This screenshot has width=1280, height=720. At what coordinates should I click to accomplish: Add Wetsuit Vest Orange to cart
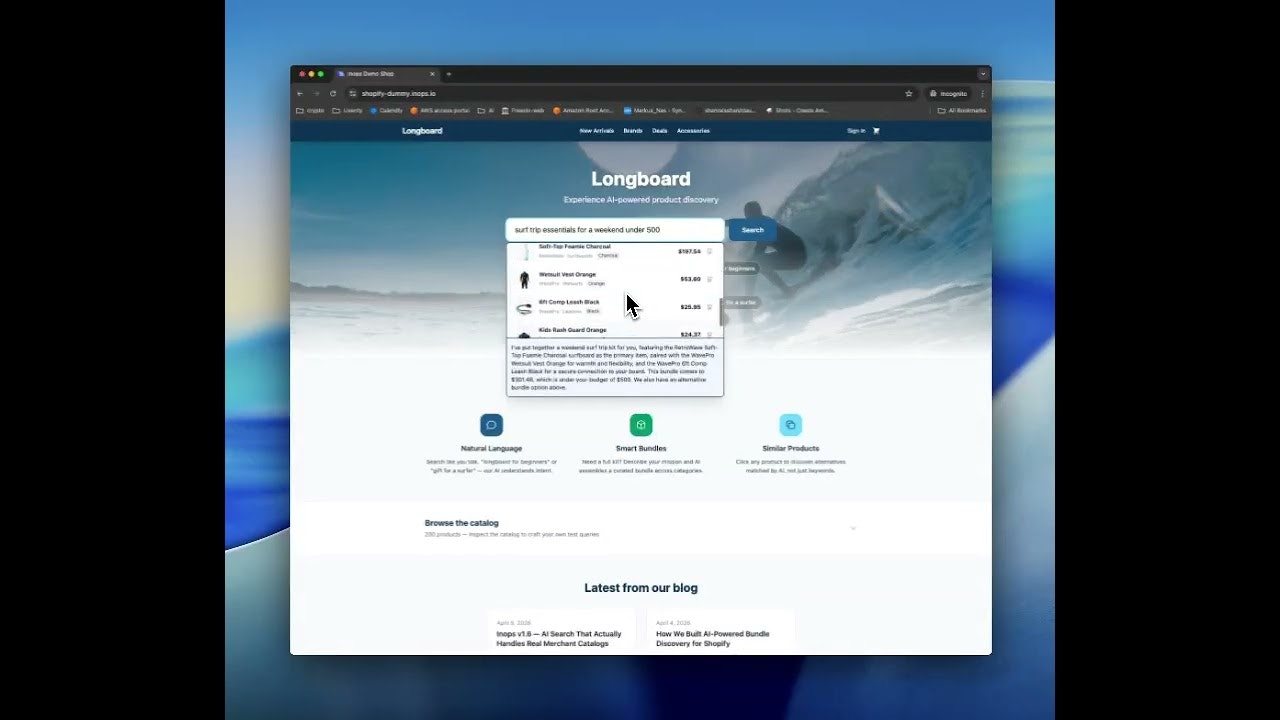click(x=709, y=279)
